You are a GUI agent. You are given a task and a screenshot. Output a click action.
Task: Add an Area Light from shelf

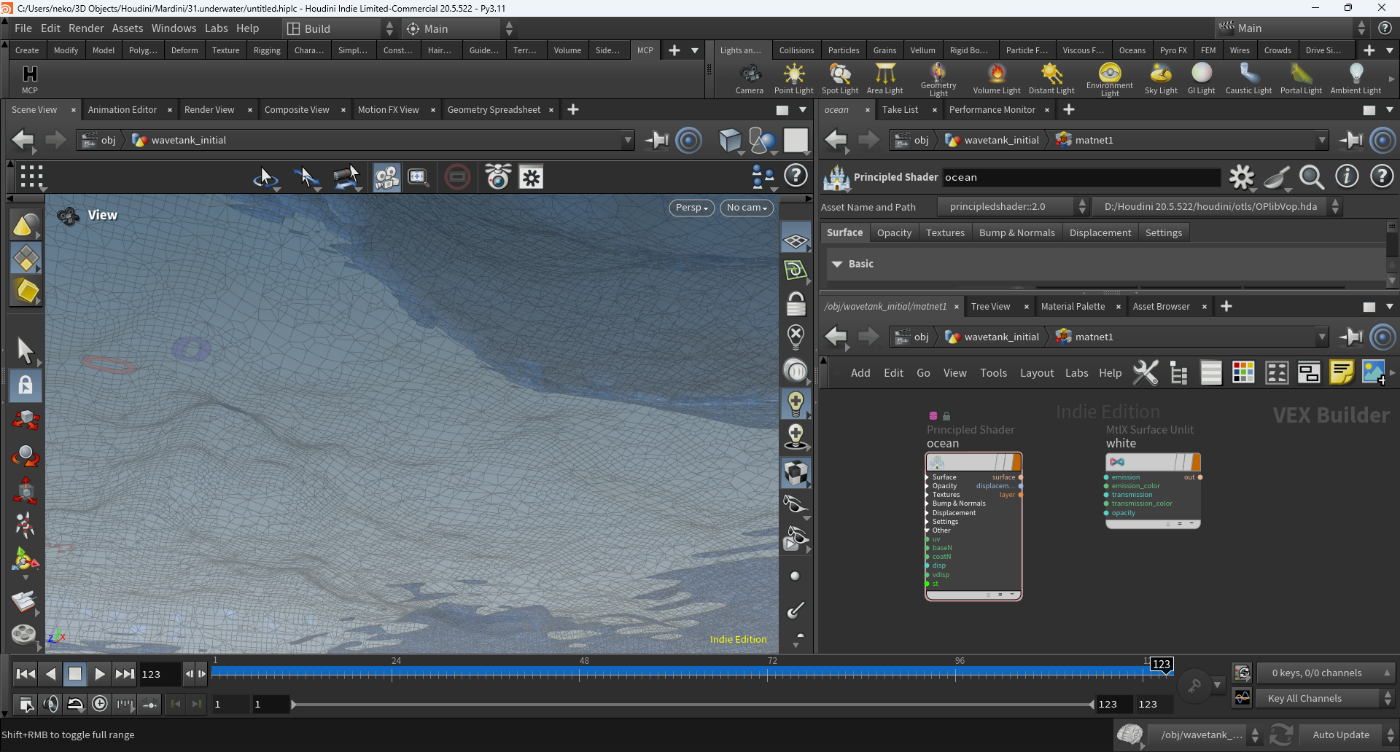(x=885, y=78)
